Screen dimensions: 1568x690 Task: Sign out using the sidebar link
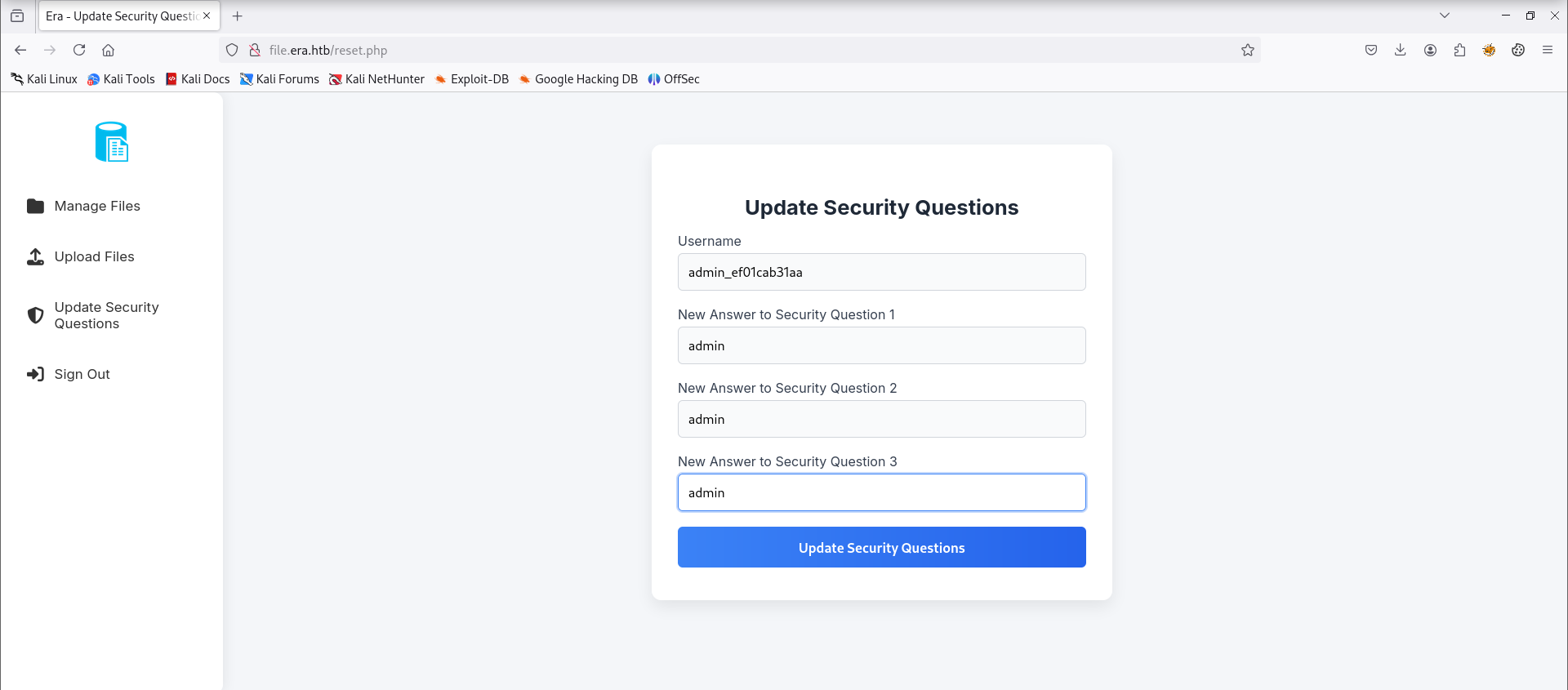point(68,374)
